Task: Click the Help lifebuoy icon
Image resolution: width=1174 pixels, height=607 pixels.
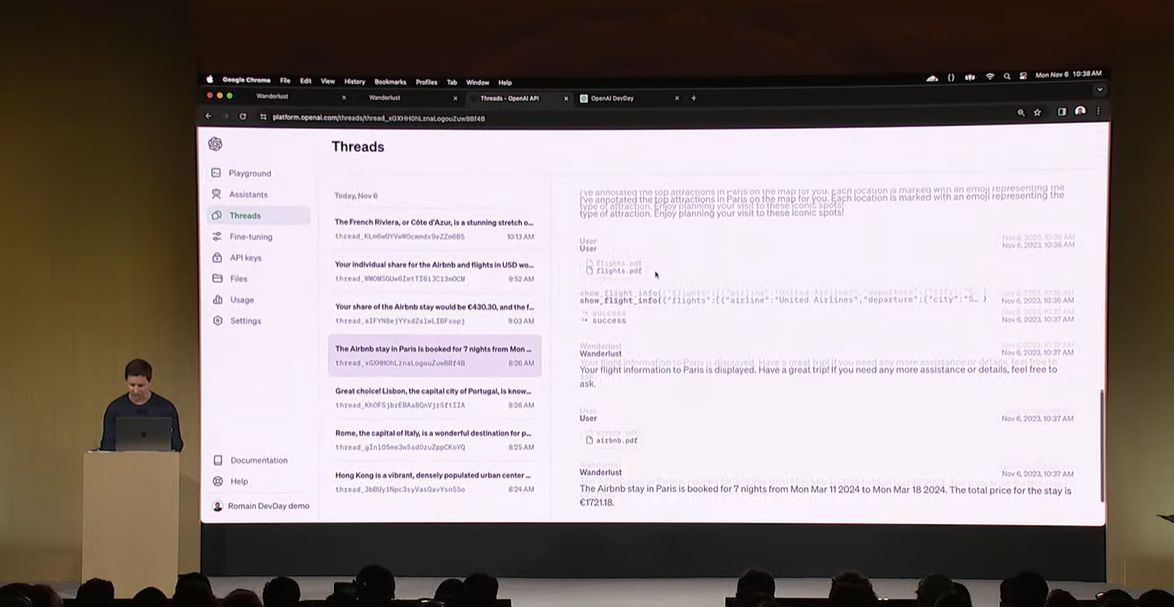Action: tap(218, 481)
